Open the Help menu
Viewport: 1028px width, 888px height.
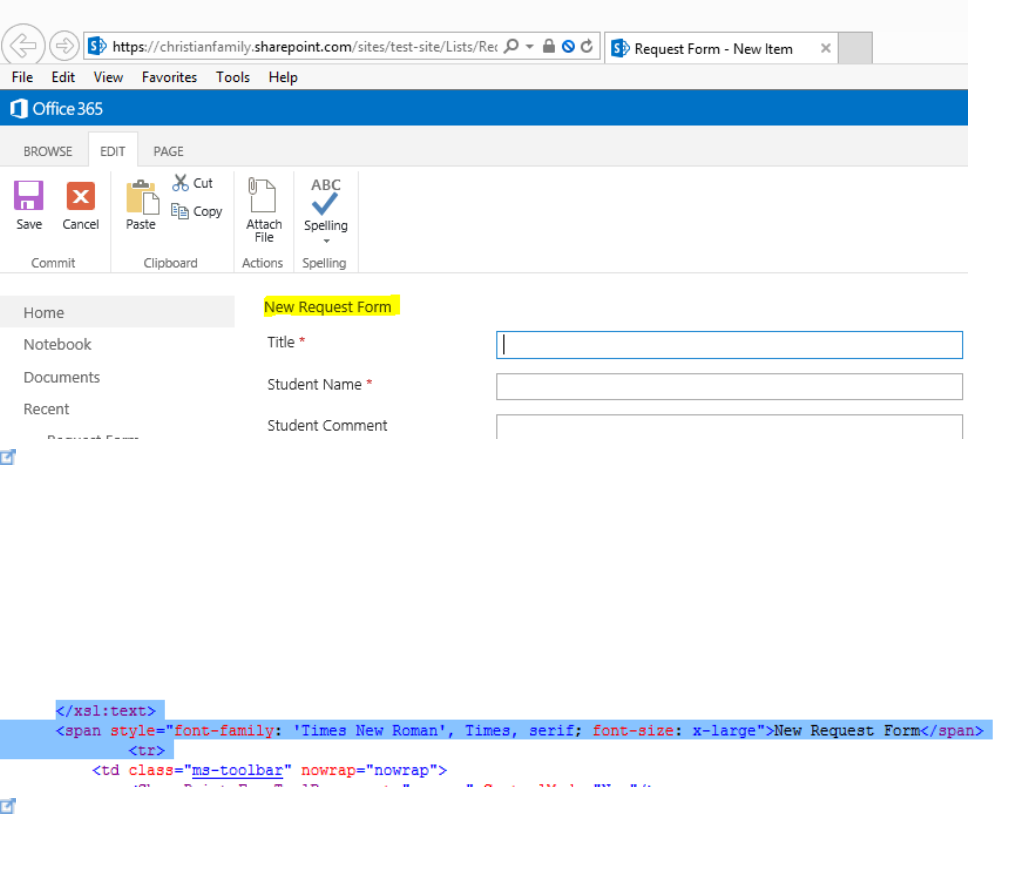[283, 77]
